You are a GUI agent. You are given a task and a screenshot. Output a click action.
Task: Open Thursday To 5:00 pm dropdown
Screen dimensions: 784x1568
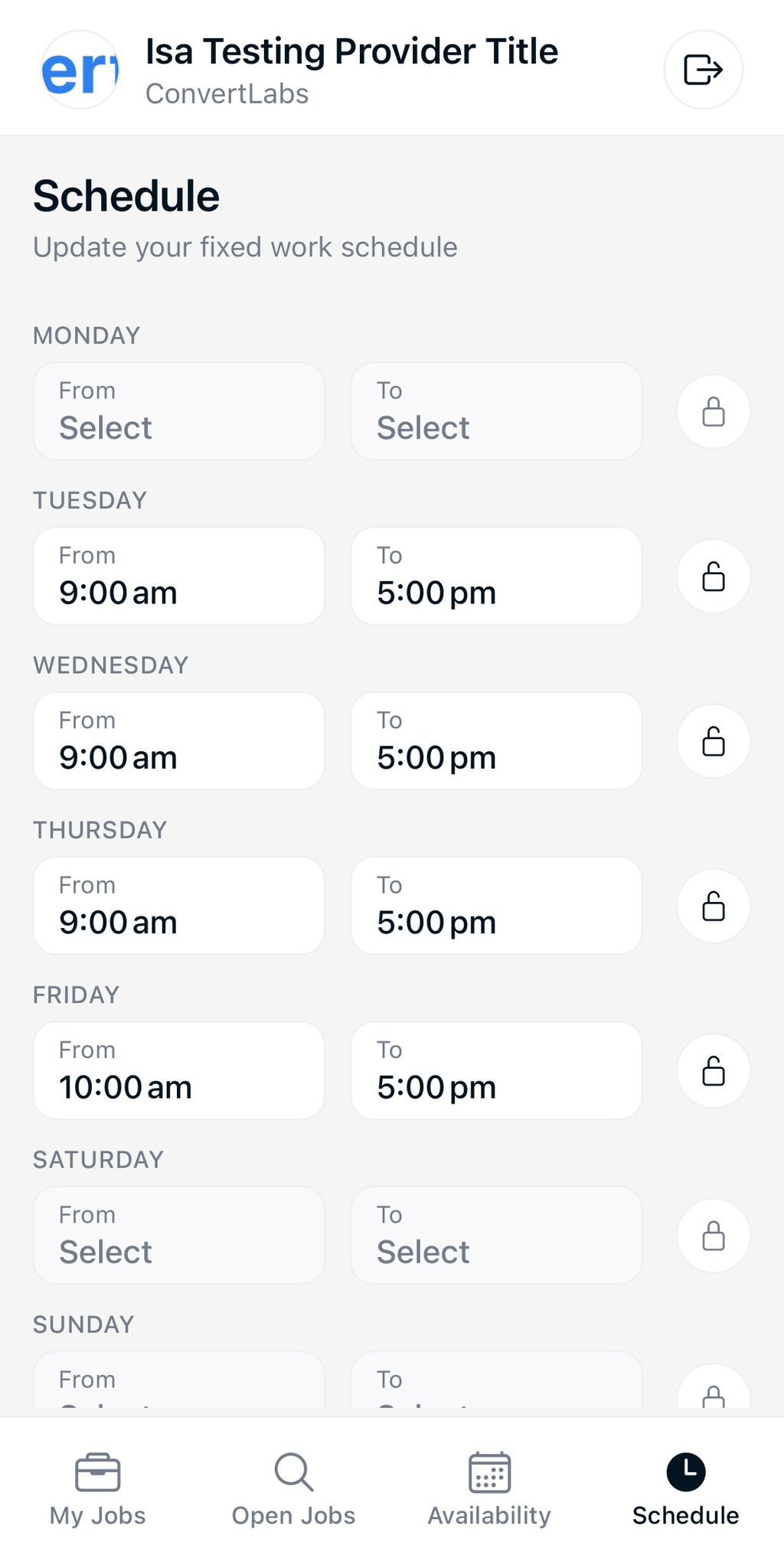point(496,906)
